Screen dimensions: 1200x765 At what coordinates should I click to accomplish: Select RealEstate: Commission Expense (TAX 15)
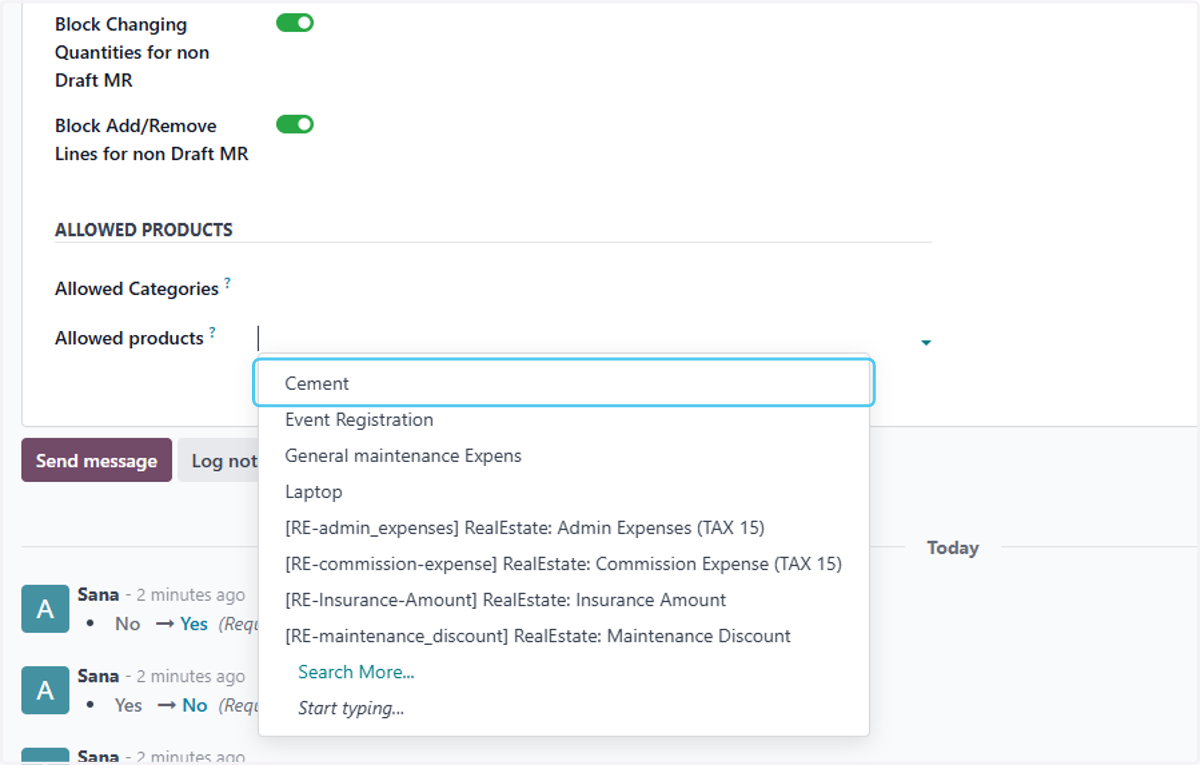pyautogui.click(x=564, y=564)
